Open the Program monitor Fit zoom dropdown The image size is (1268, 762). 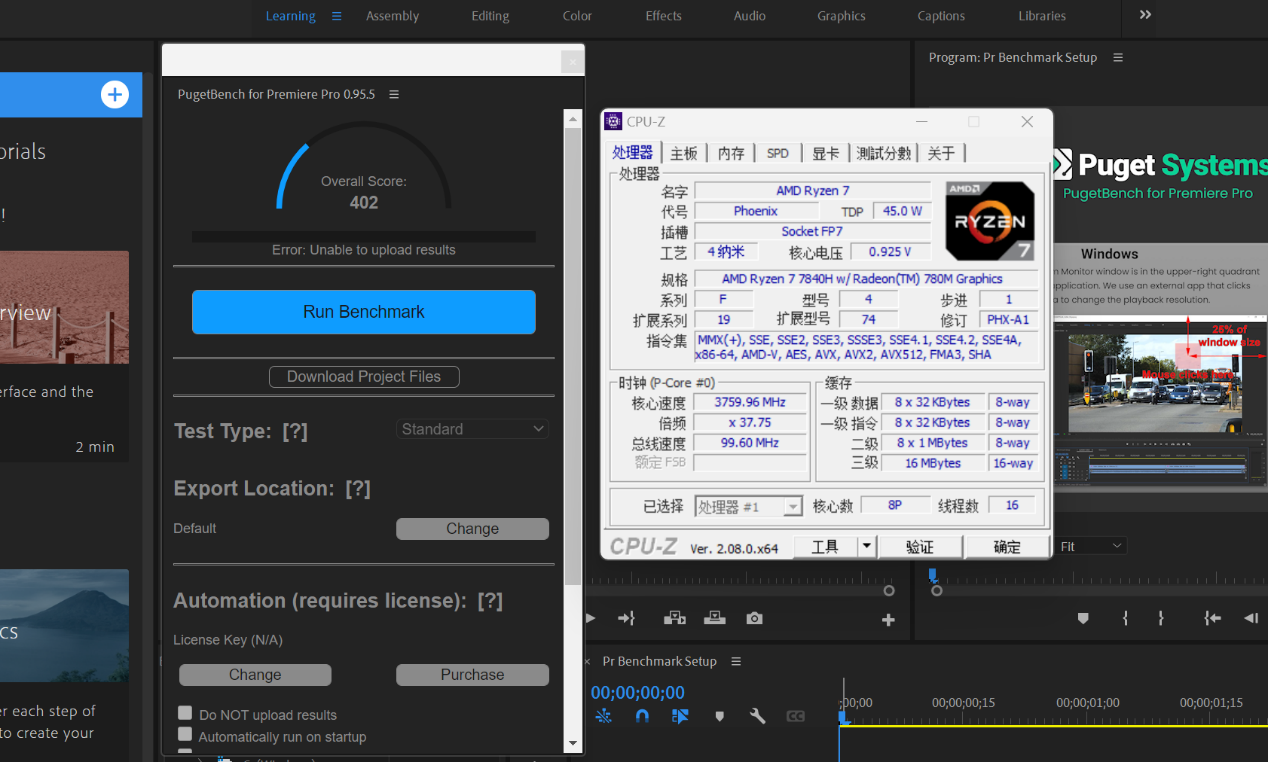pyautogui.click(x=1091, y=546)
